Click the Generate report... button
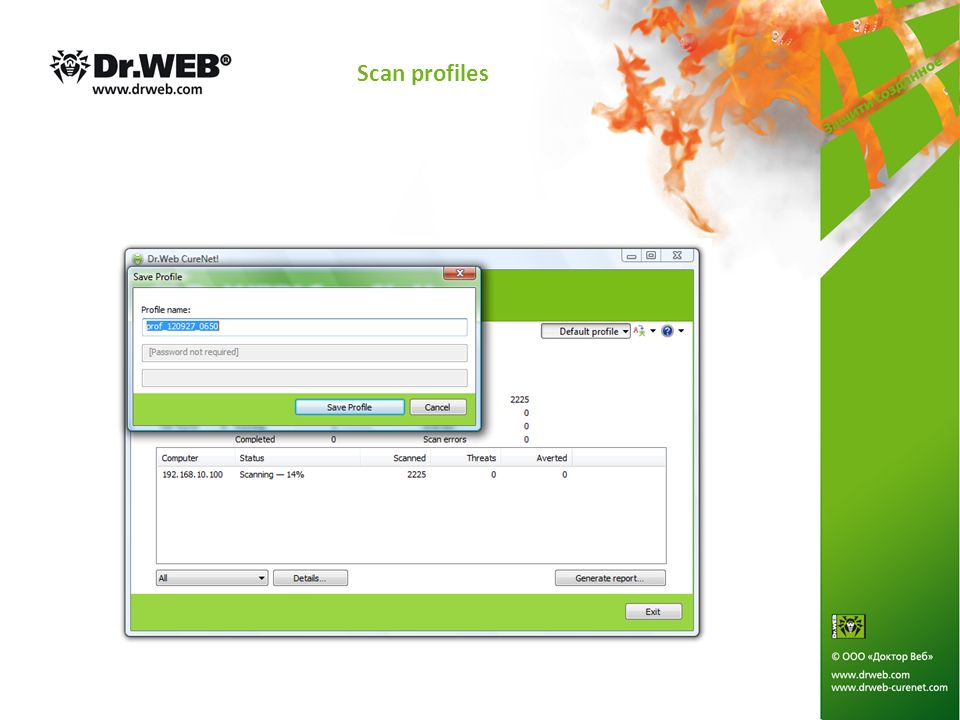Viewport: 960px width, 720px height. (610, 578)
